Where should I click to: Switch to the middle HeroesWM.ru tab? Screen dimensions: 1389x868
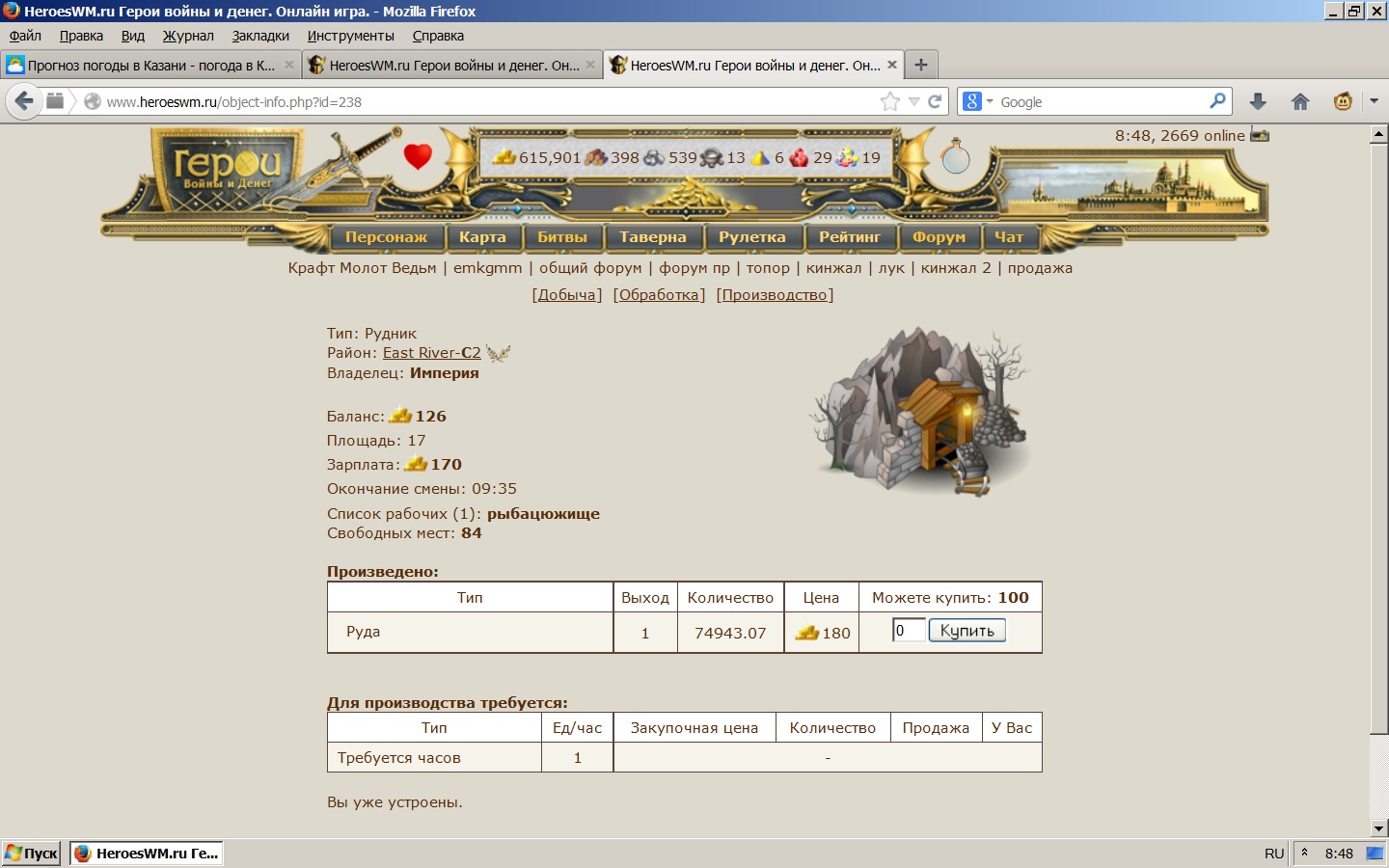tap(451, 65)
